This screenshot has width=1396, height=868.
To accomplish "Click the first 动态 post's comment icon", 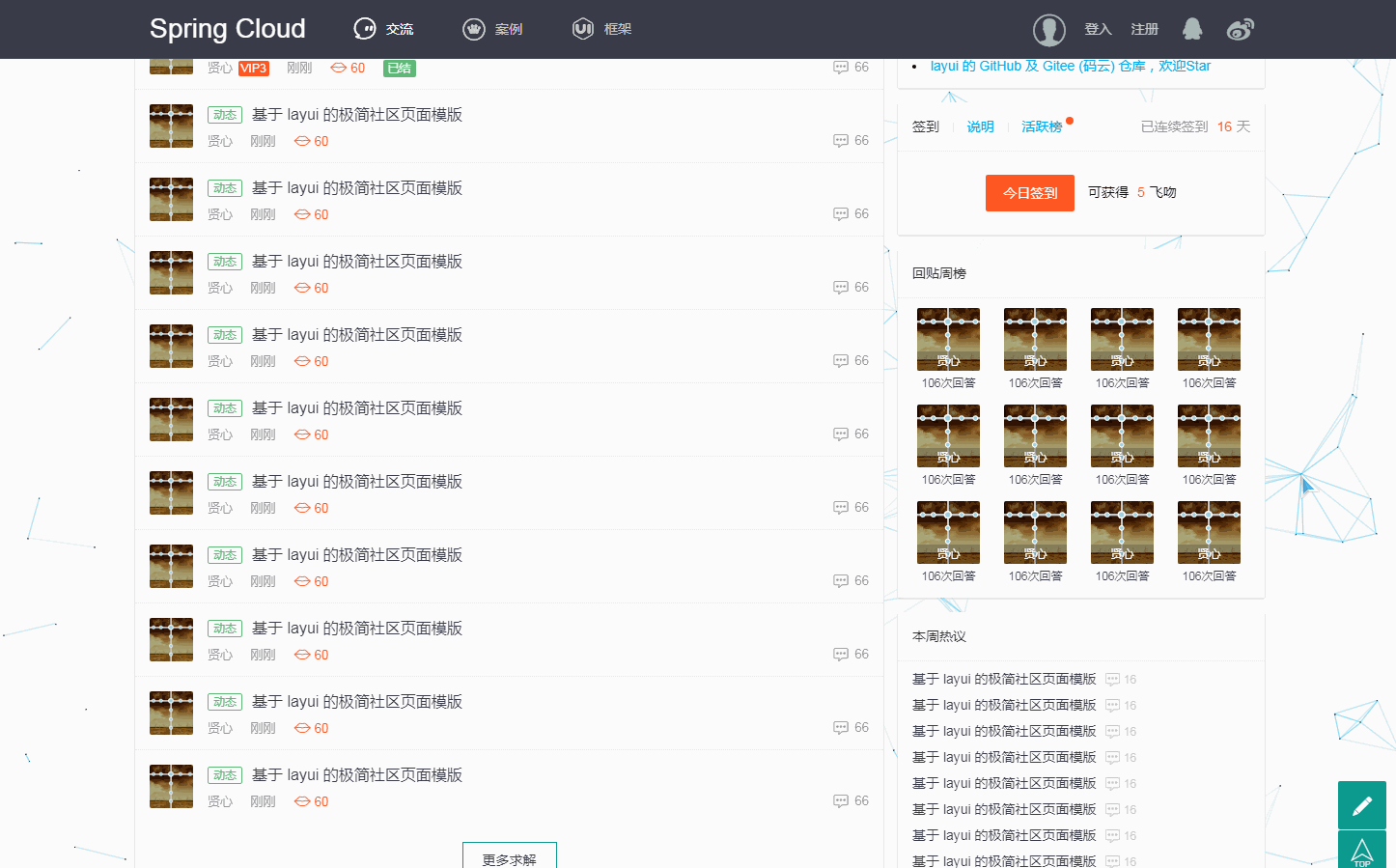I will coord(841,141).
